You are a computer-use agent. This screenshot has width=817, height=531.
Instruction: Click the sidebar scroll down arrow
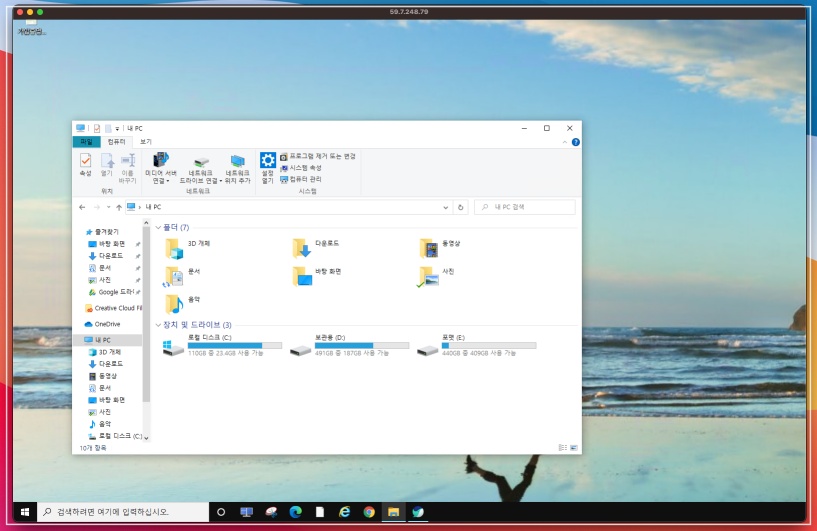(x=146, y=438)
